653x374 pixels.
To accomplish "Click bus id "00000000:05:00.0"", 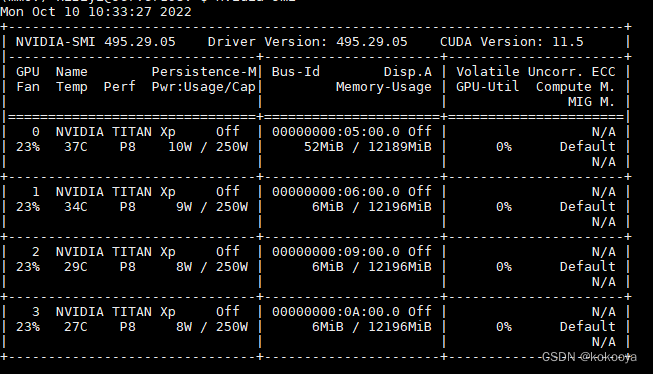I will click(x=336, y=132).
